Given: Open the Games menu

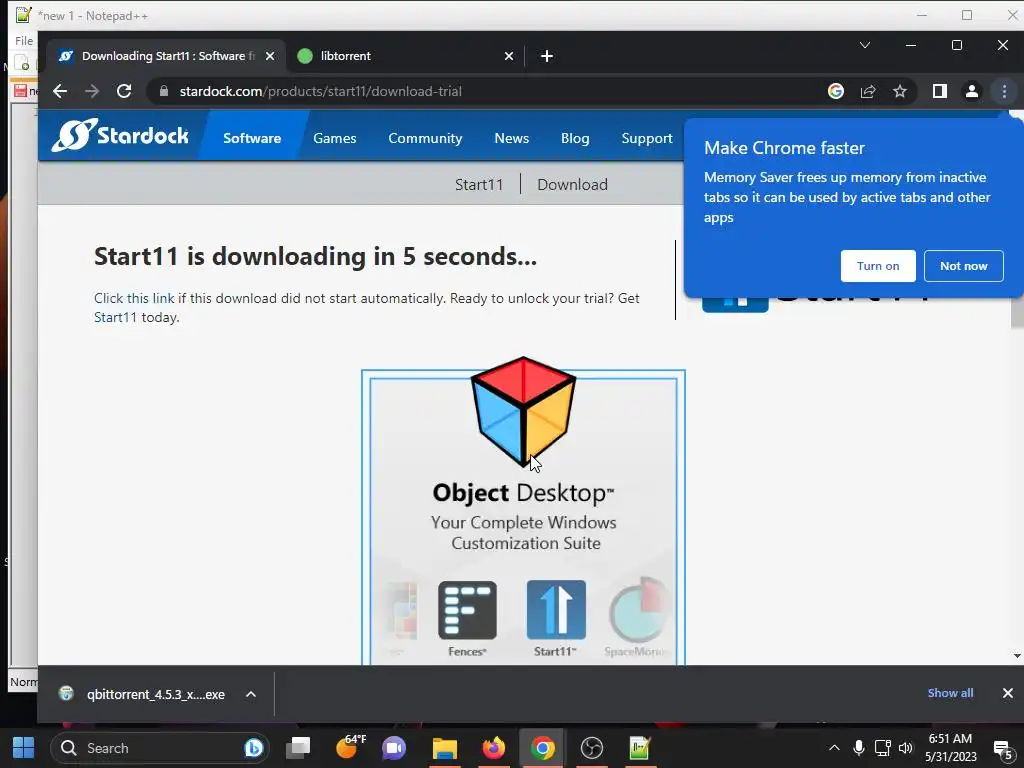Looking at the screenshot, I should (334, 138).
